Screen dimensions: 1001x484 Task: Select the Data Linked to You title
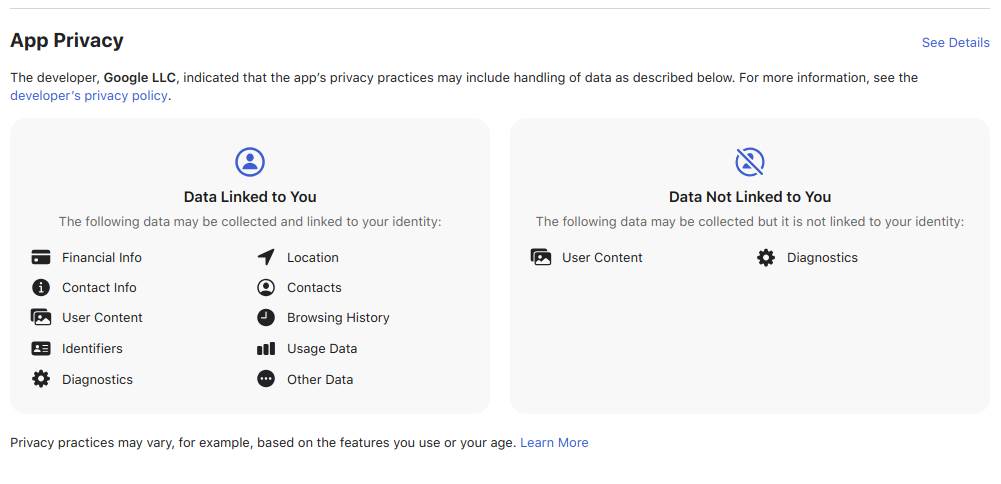[250, 197]
